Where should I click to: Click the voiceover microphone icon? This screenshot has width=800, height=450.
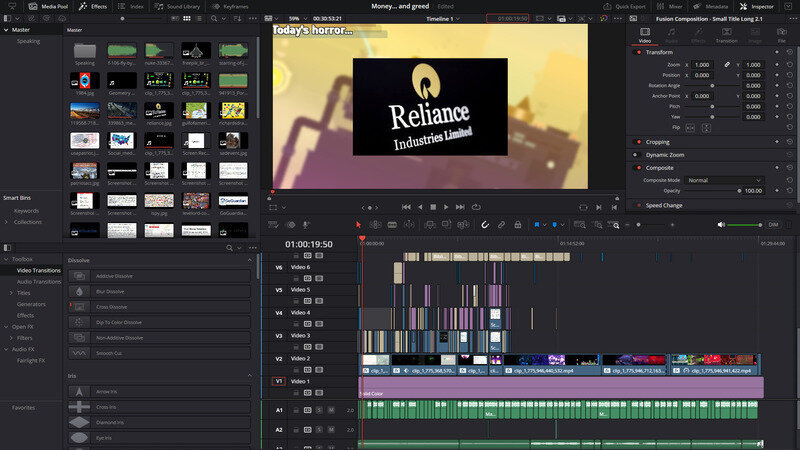click(x=306, y=224)
